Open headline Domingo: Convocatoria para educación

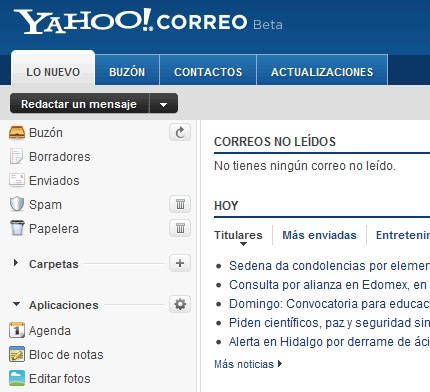tap(329, 304)
